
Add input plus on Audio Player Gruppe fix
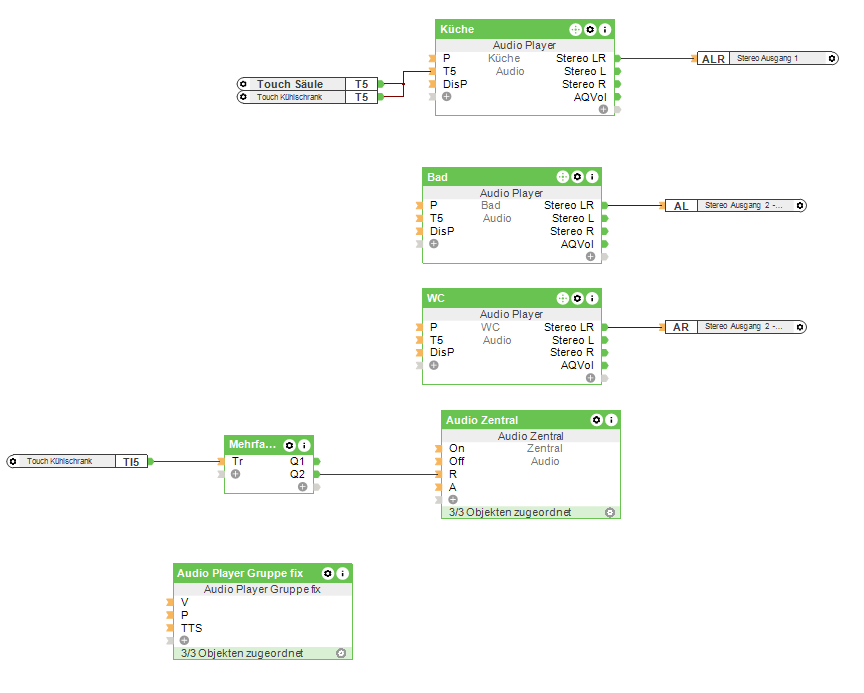point(185,640)
